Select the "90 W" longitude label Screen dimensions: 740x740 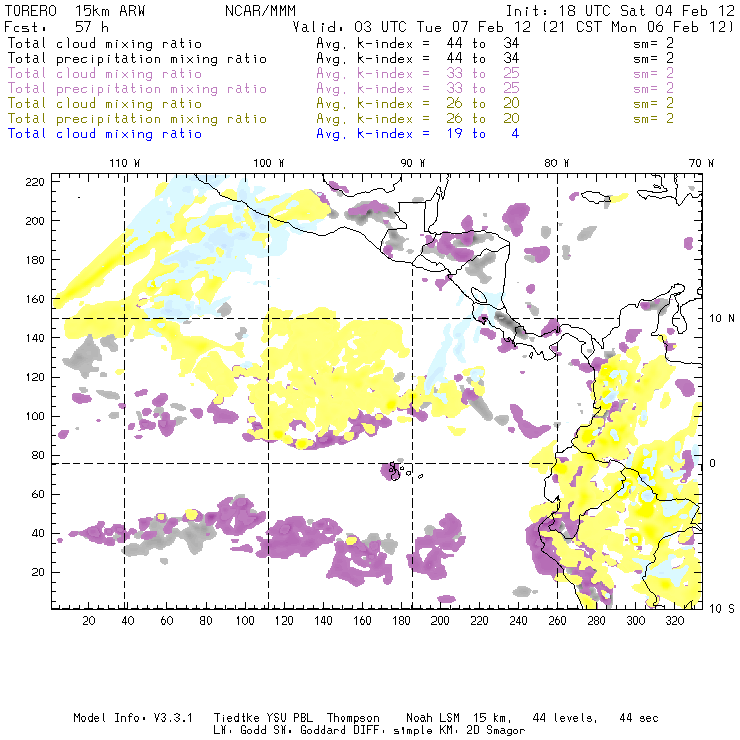tap(413, 163)
